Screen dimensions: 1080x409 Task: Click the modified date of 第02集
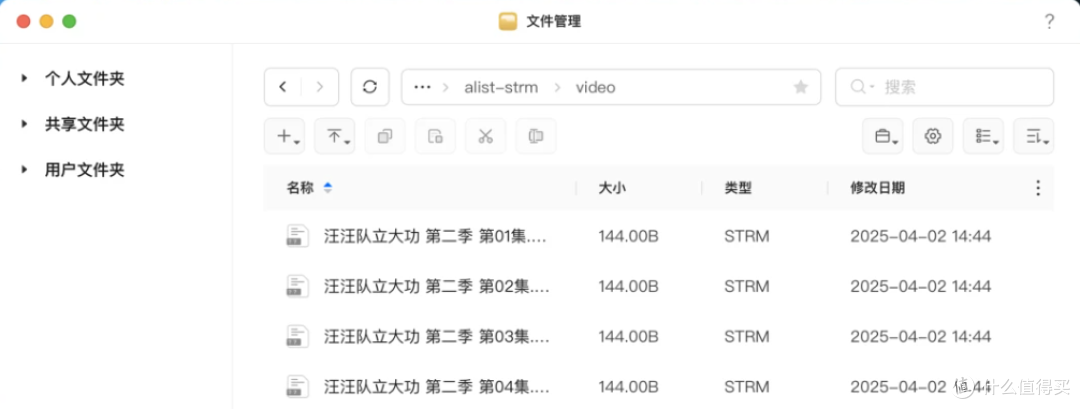tap(921, 286)
